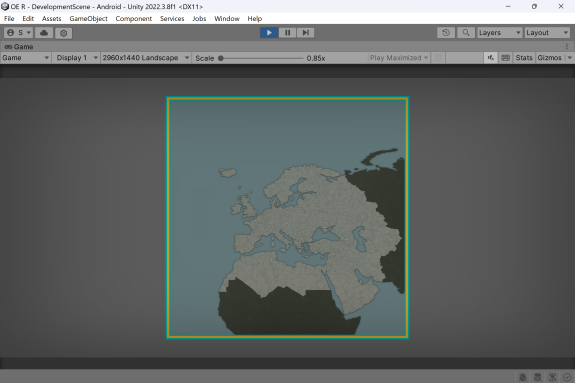Toggle auto generate lighting status icon
The height and width of the screenshot is (383, 575).
(552, 377)
